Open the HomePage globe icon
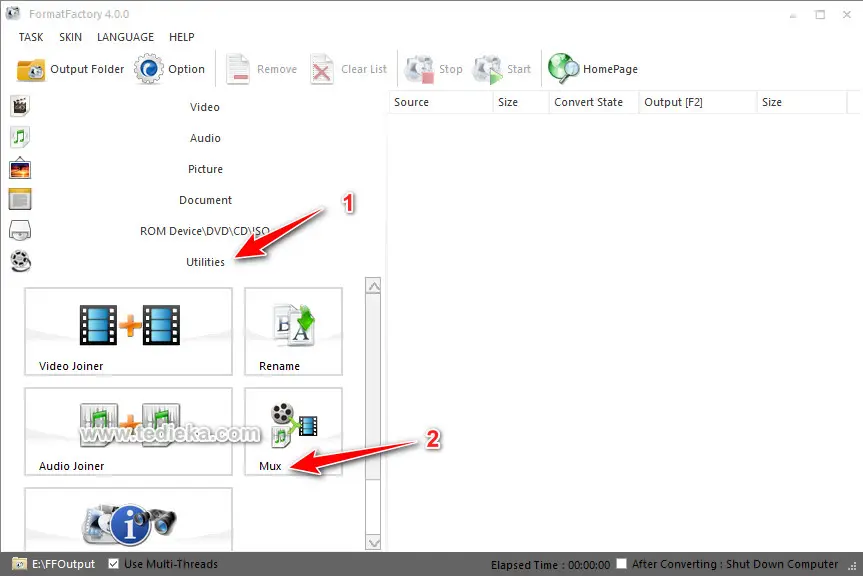Viewport: 863px width, 576px height. 563,68
